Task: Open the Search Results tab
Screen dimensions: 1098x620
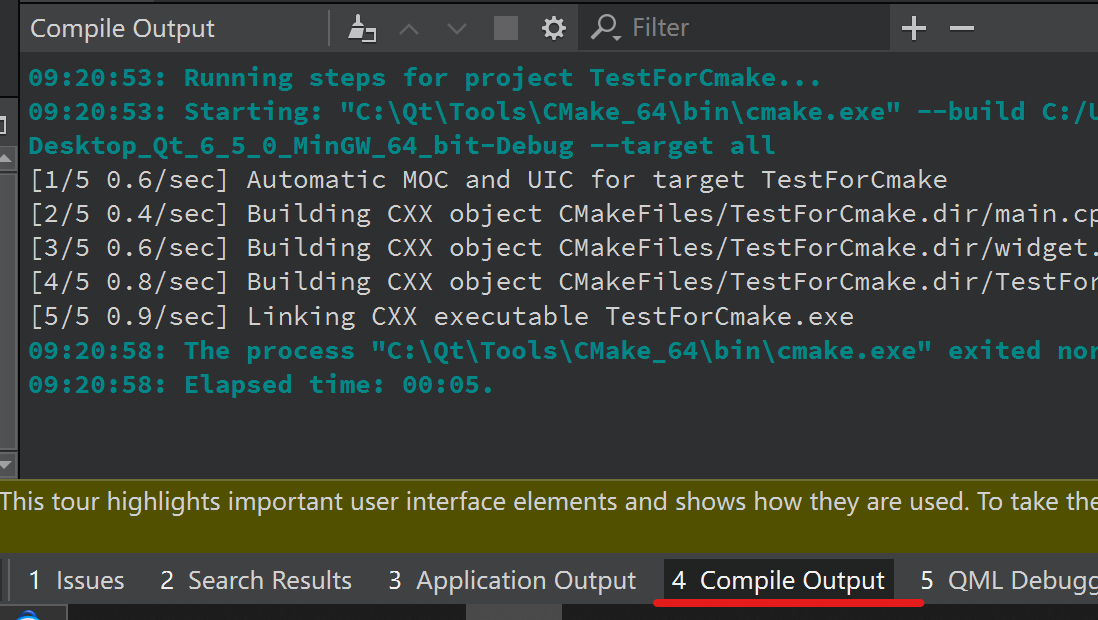Action: [x=256, y=581]
